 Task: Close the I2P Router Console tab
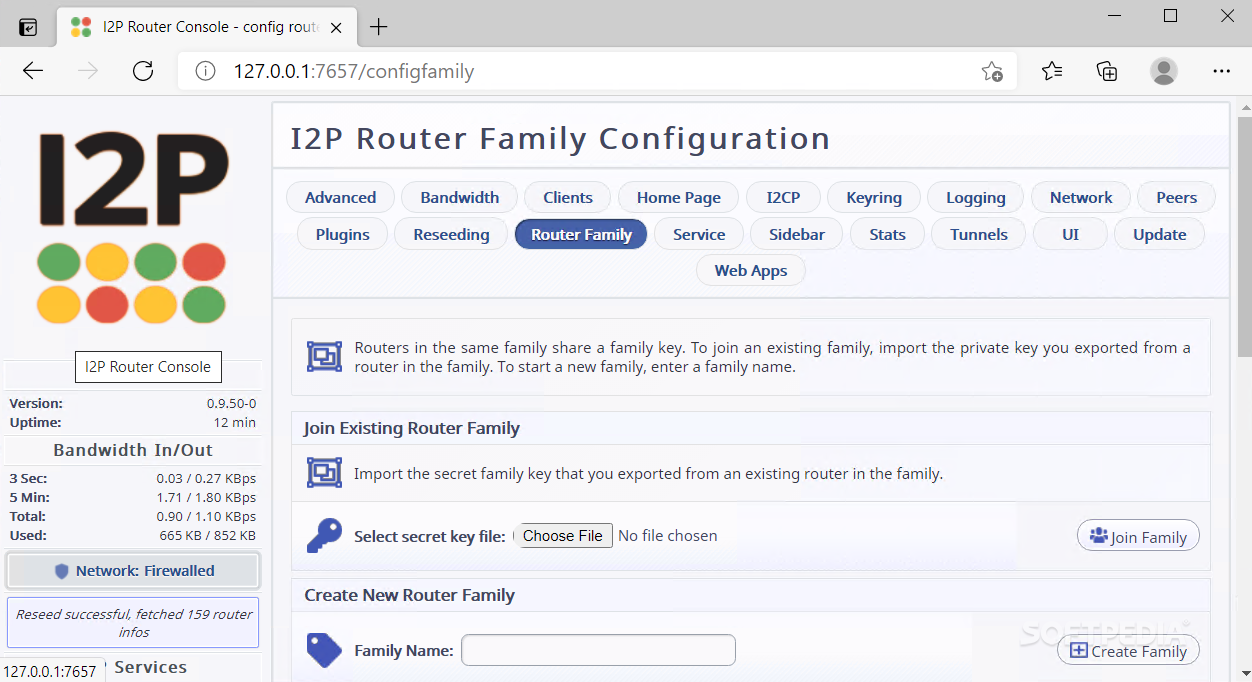[x=335, y=27]
